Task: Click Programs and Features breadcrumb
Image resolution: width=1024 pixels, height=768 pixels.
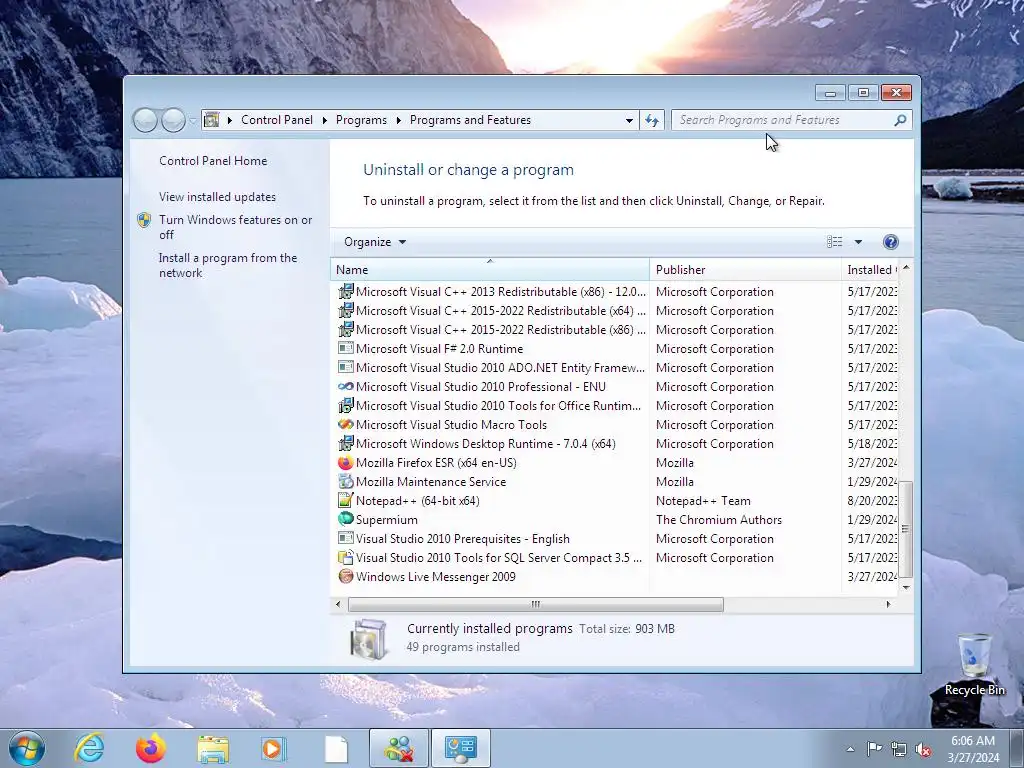Action: (x=470, y=120)
